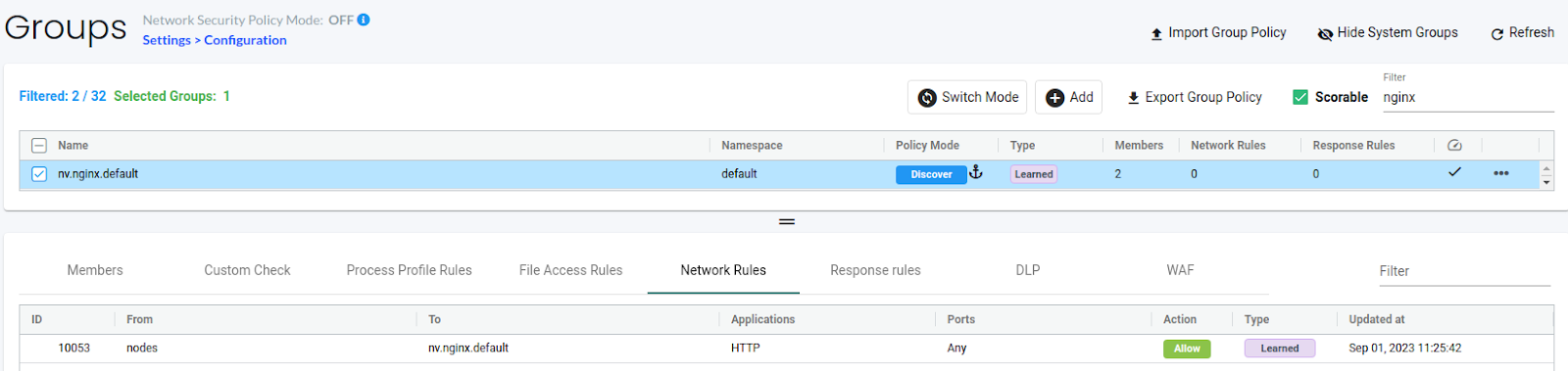Click the nv.nginx.default group name
1568x371 pixels.
[98, 174]
